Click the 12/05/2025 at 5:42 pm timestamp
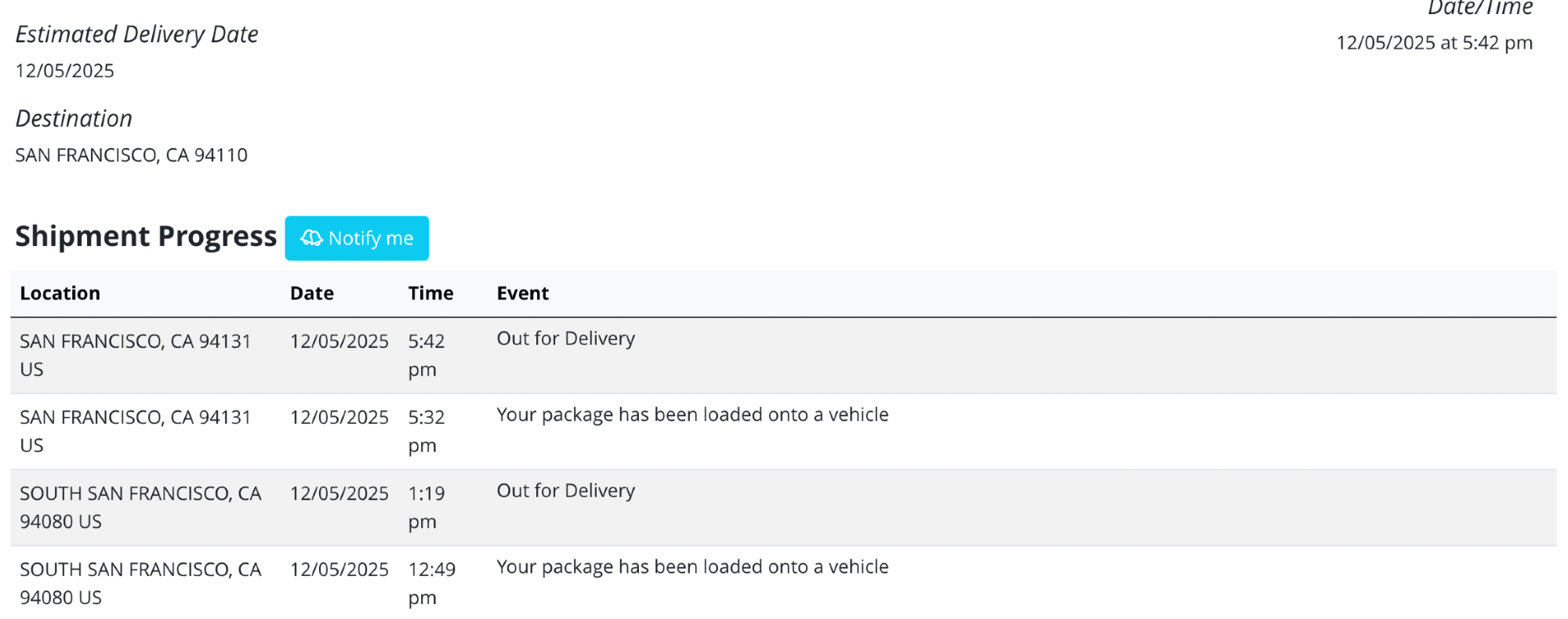 (x=1434, y=43)
